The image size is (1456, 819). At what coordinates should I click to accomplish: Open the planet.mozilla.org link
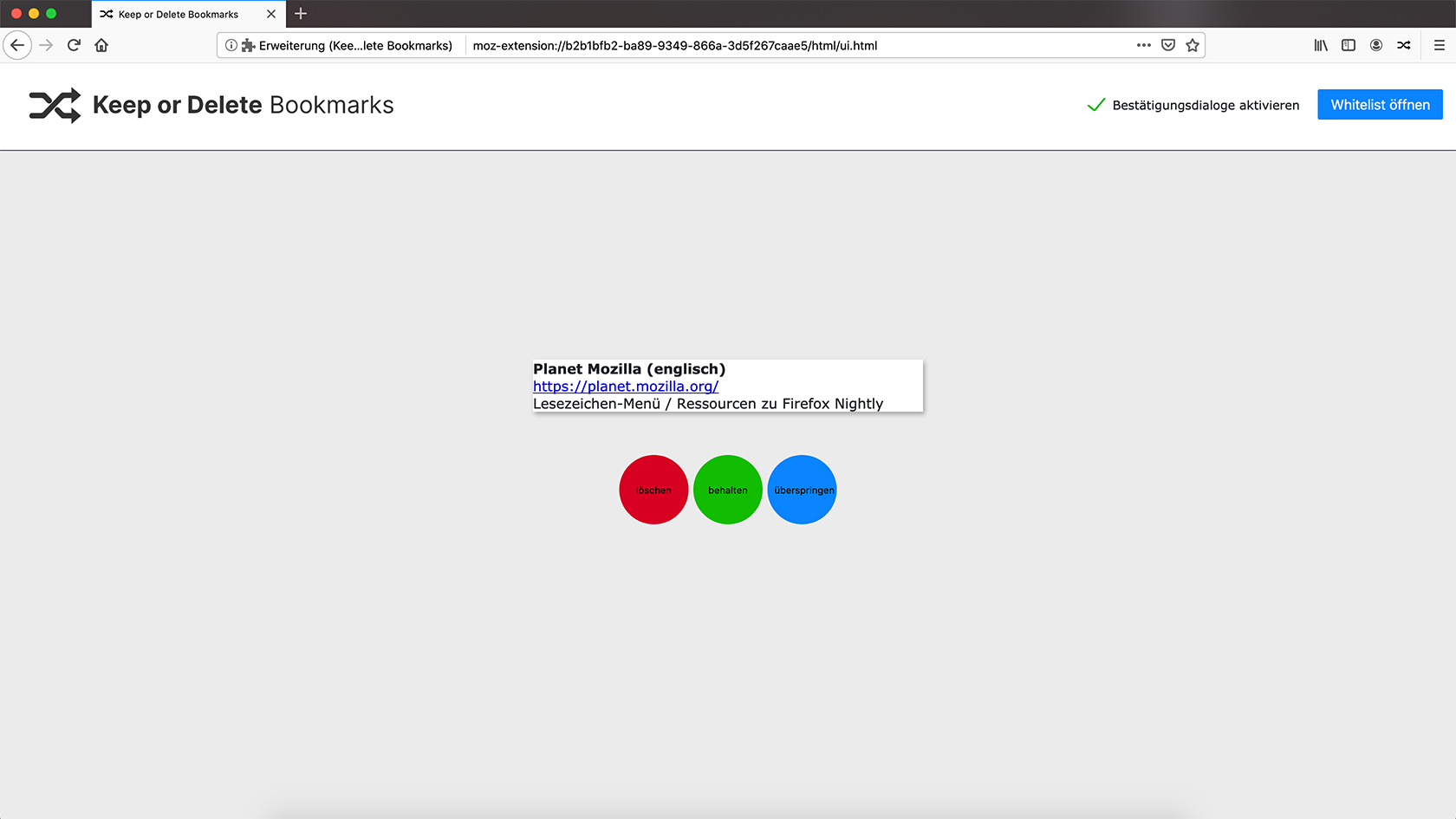626,387
